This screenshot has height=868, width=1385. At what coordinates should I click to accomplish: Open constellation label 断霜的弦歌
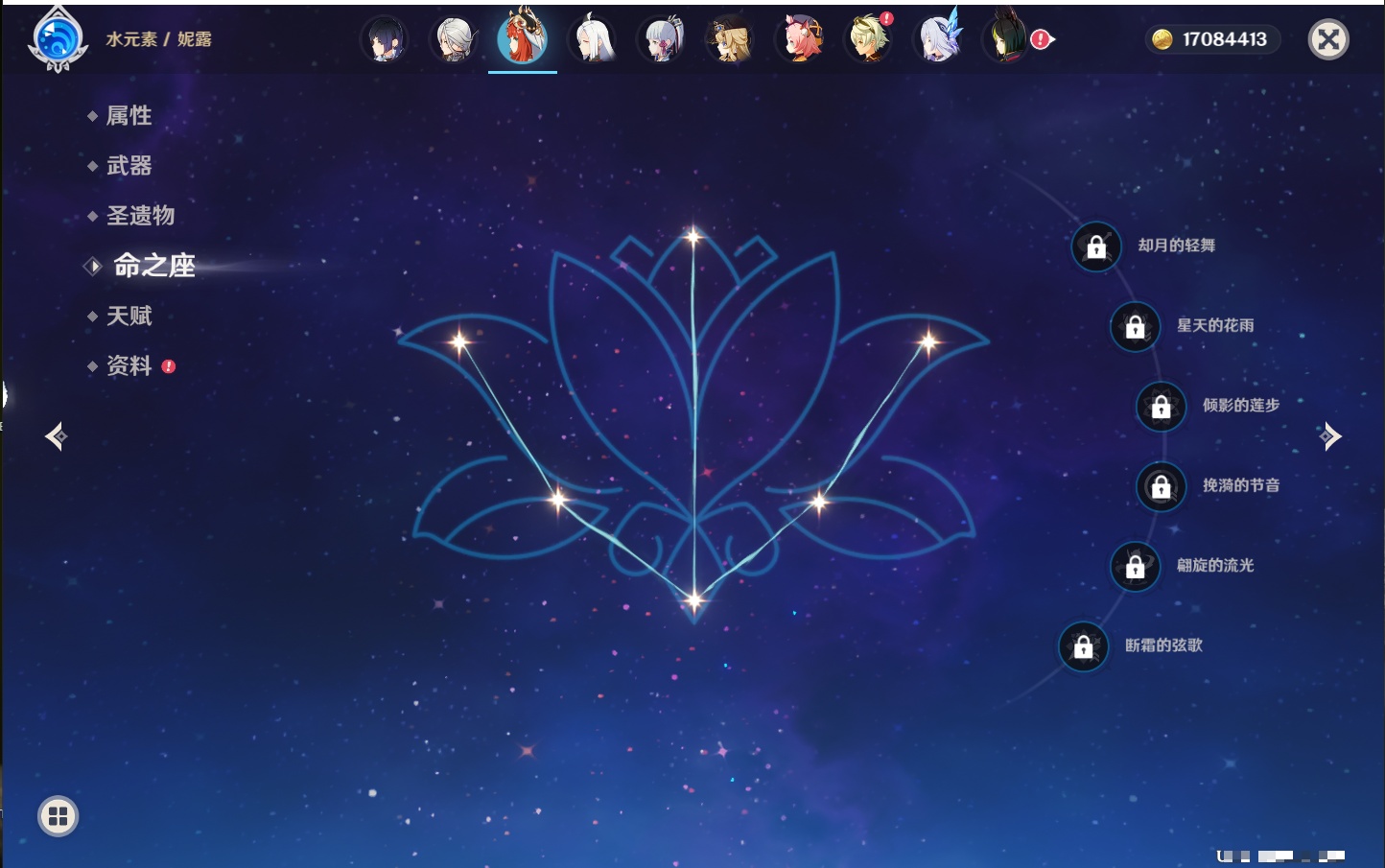point(1163,645)
